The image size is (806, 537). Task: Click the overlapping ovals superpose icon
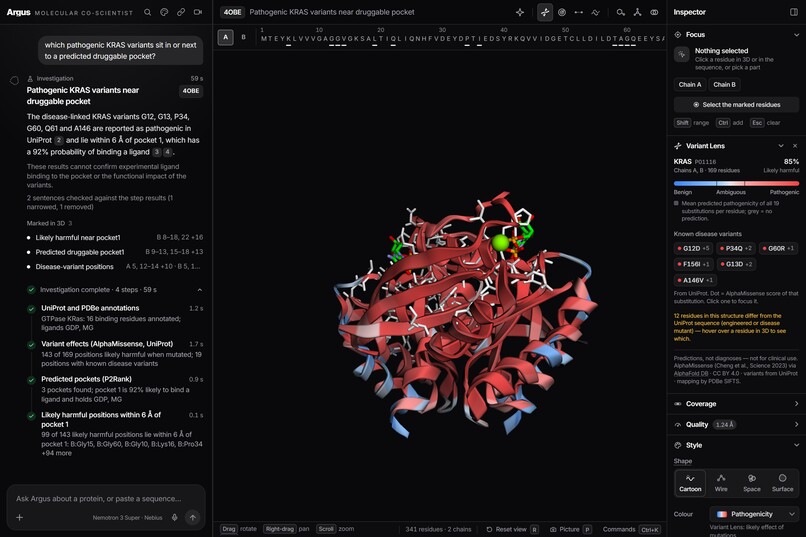coord(654,12)
